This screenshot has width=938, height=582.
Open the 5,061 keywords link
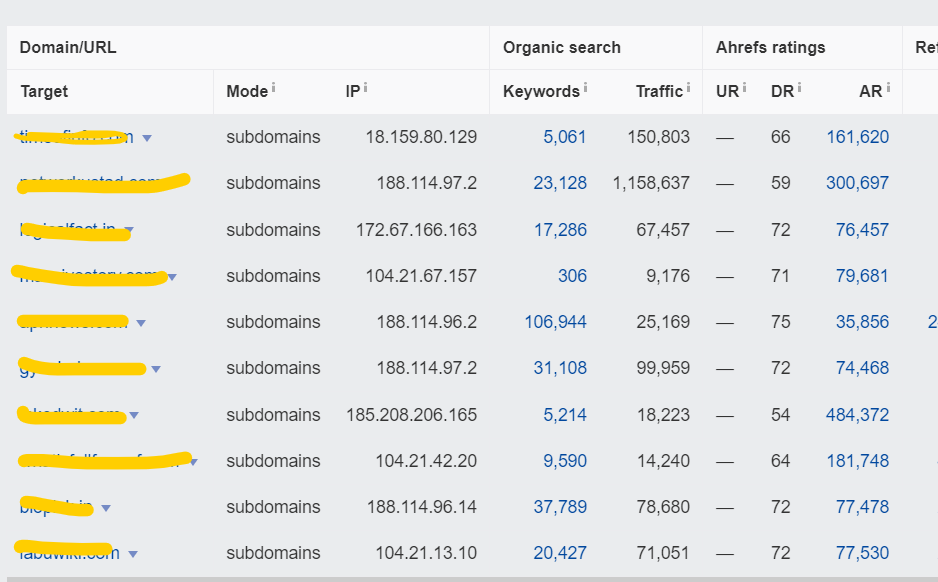pos(565,137)
